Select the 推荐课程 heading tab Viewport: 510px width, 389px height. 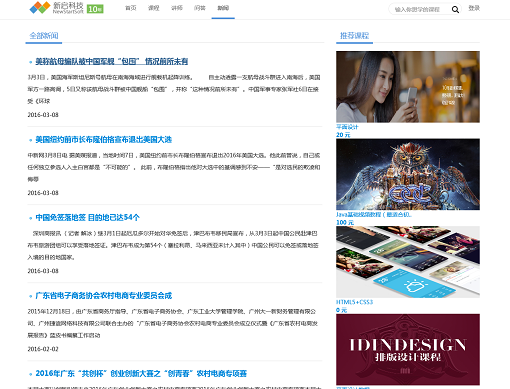tap(354, 36)
